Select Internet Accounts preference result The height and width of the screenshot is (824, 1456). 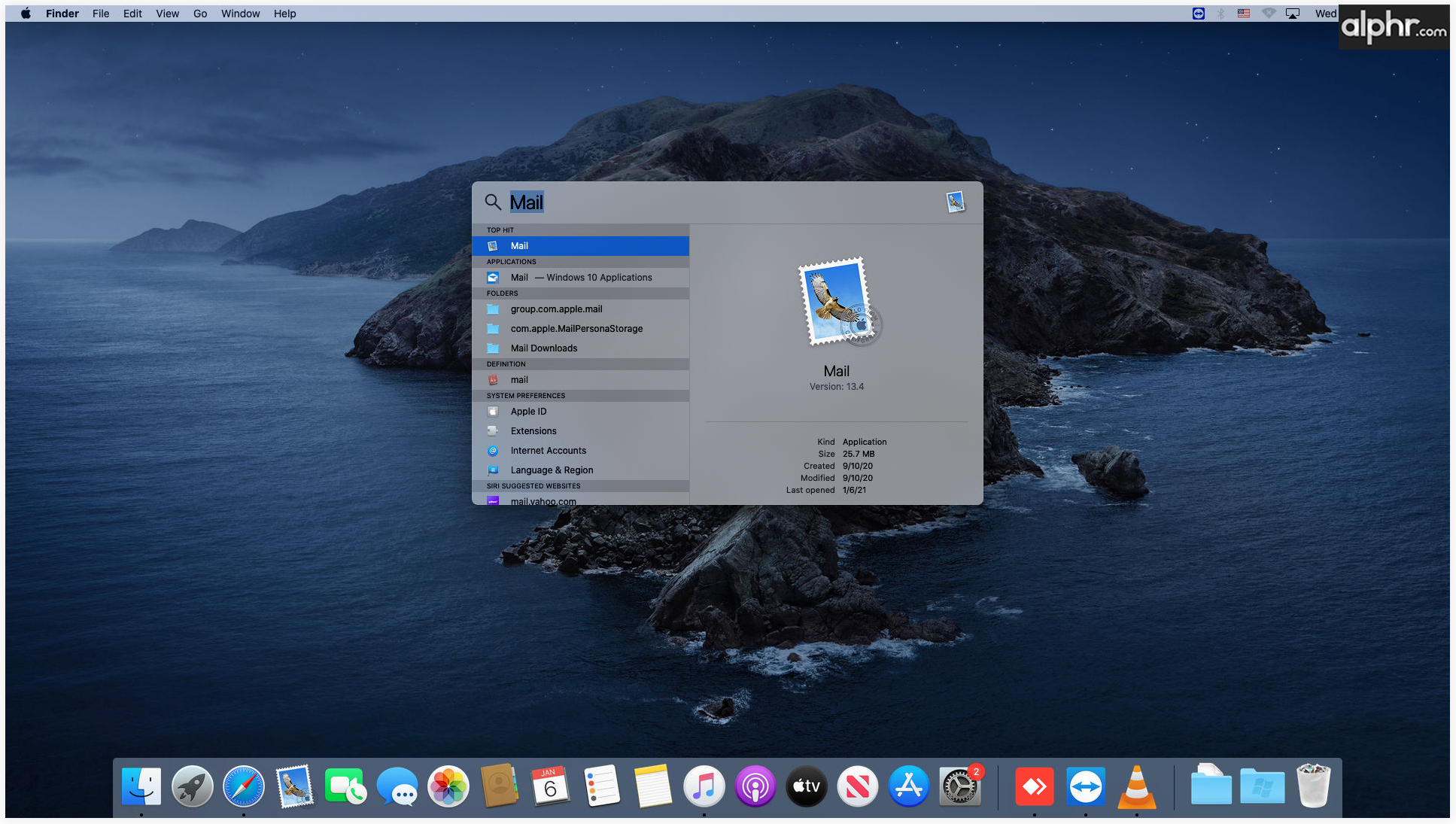(x=548, y=451)
